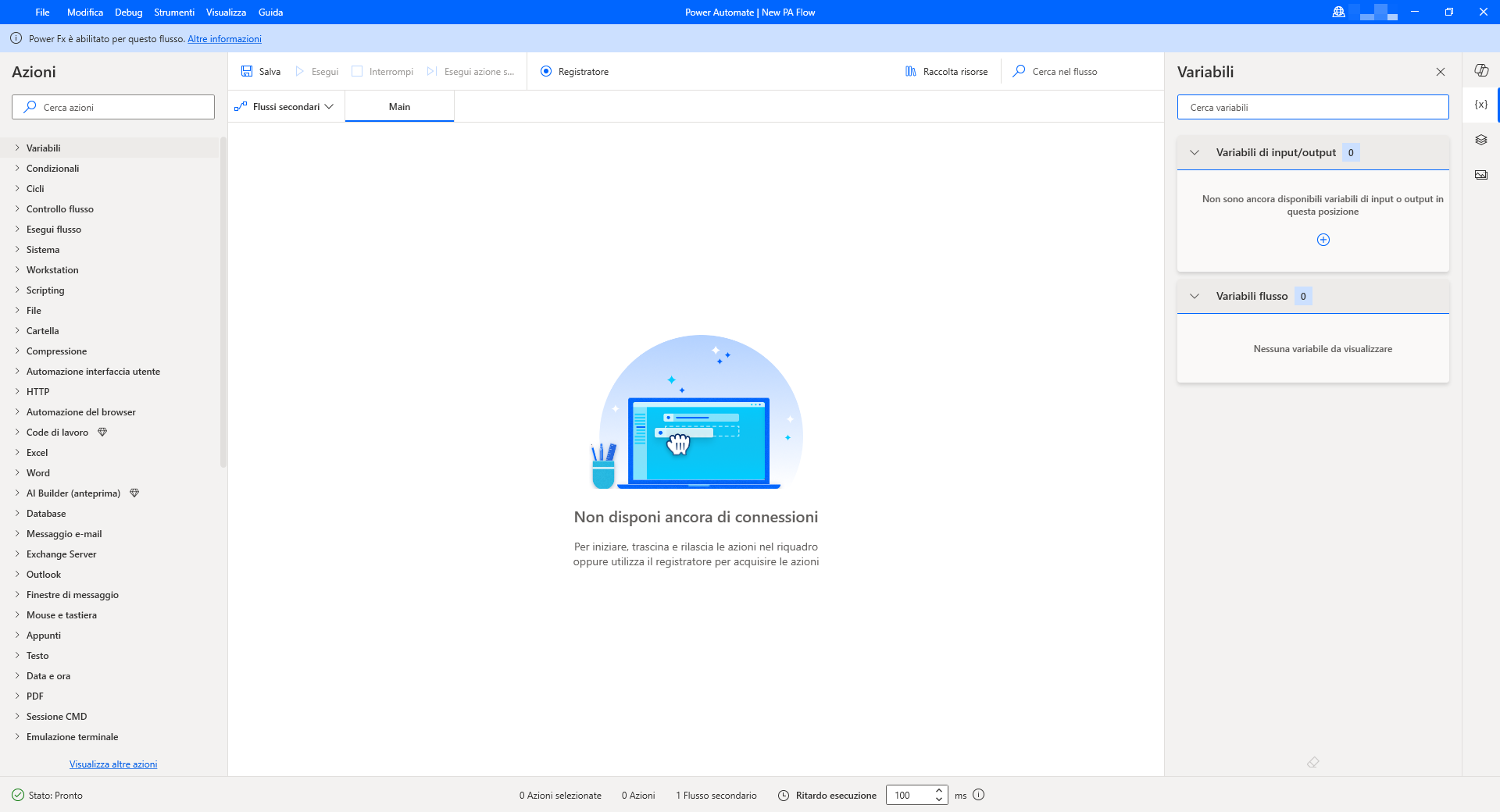Open the Altre informazioni link
1500x812 pixels.
pos(224,38)
